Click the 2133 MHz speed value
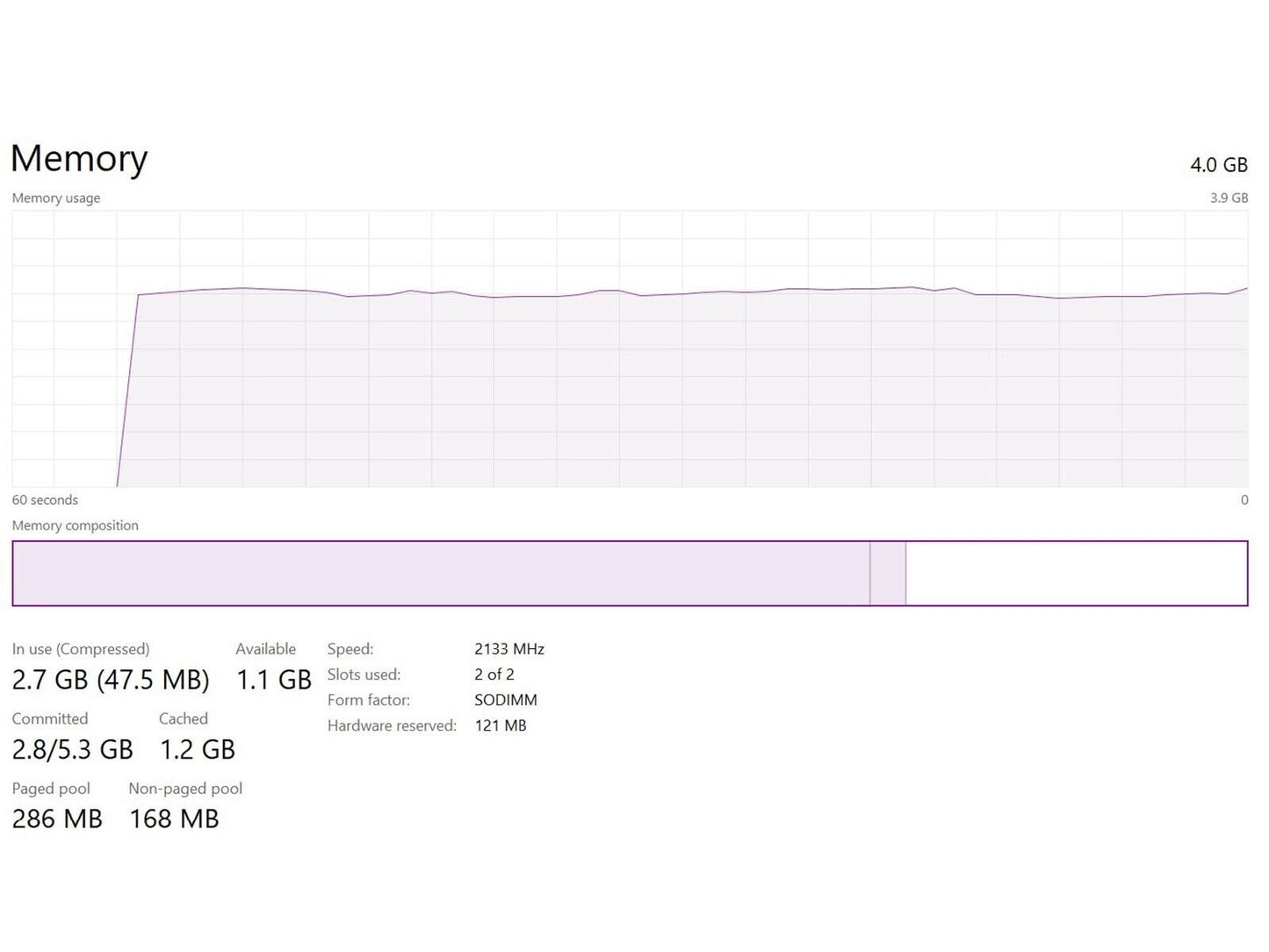Screen dimensions: 1269x952 [509, 649]
